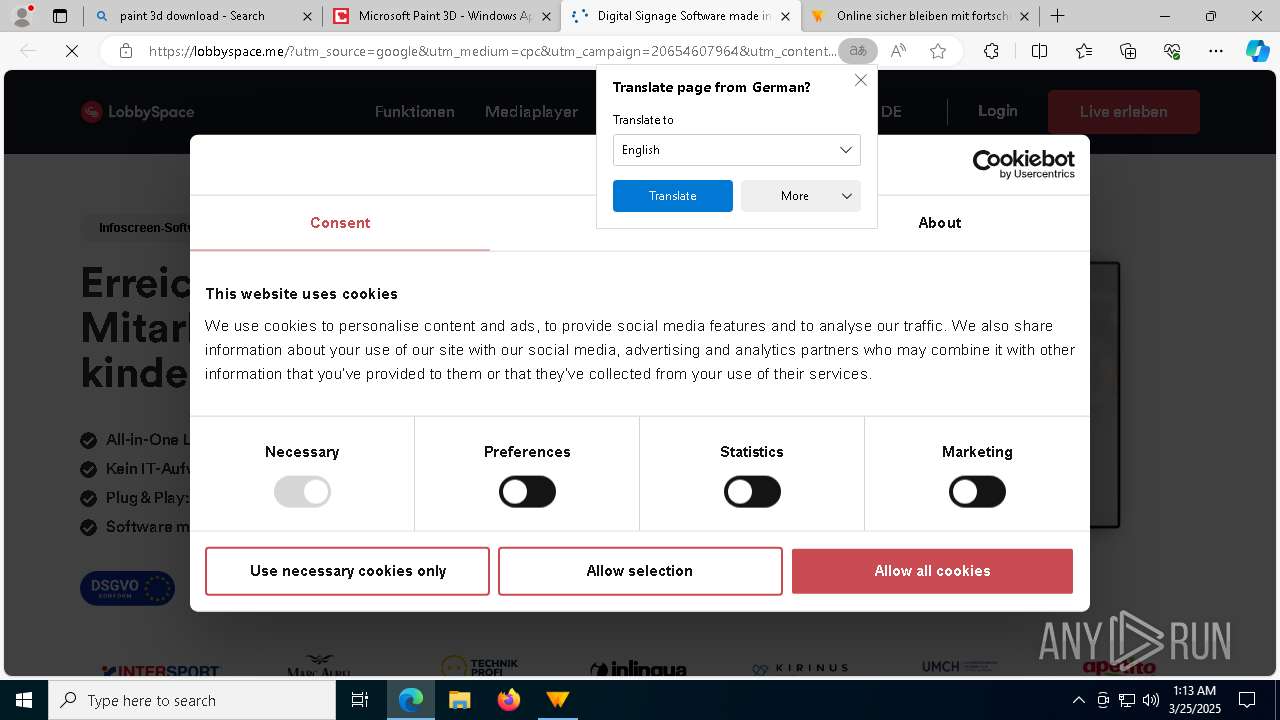Toggle Preferences cookies switch
1280x720 pixels.
click(527, 492)
